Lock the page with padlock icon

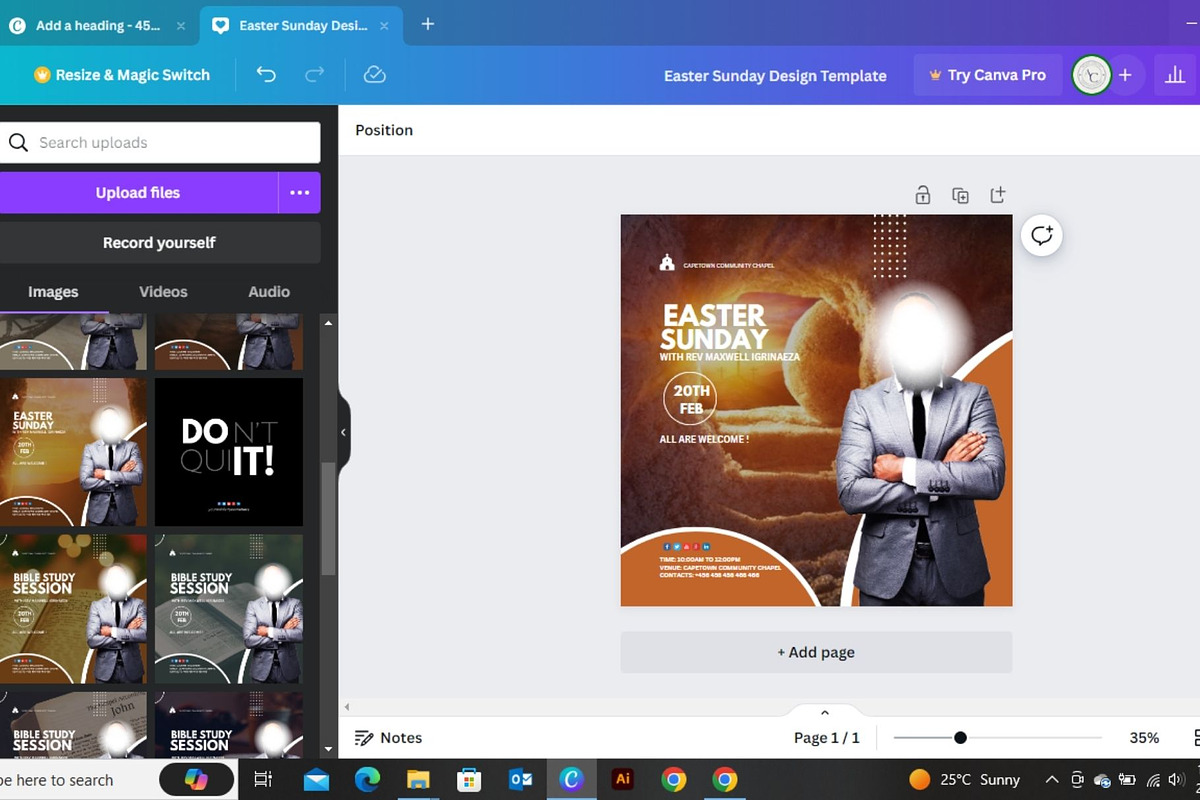923,195
